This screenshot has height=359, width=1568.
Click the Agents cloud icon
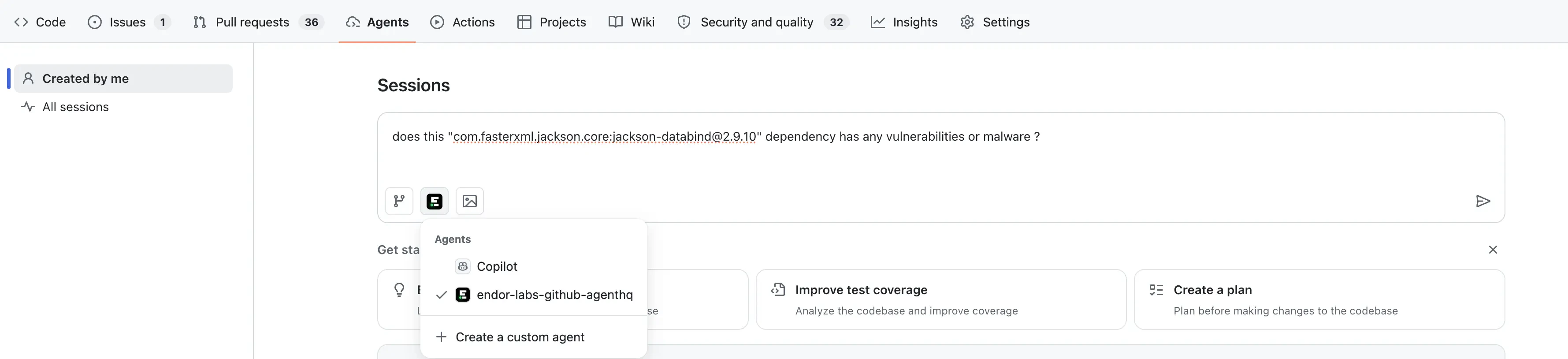(x=353, y=22)
